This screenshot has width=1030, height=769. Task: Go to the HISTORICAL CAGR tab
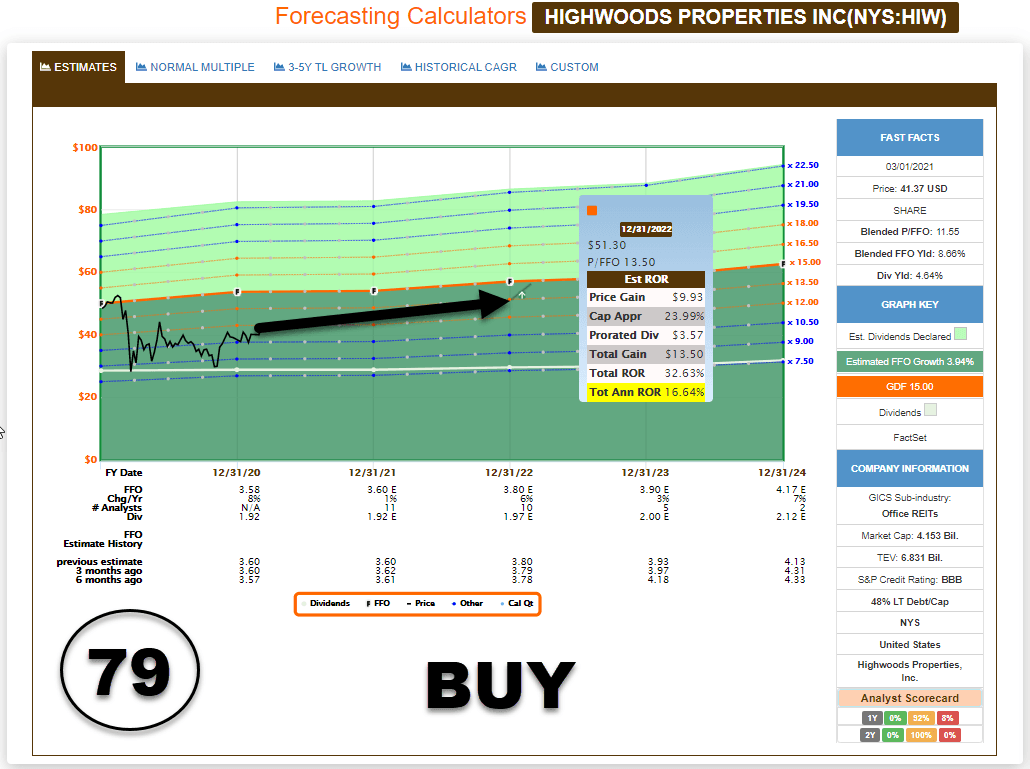[x=459, y=67]
